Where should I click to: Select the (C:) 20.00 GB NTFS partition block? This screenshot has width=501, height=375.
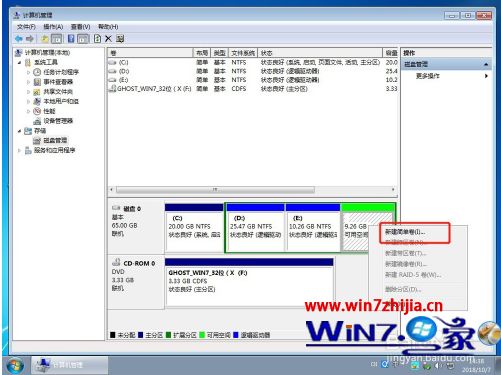tap(194, 228)
